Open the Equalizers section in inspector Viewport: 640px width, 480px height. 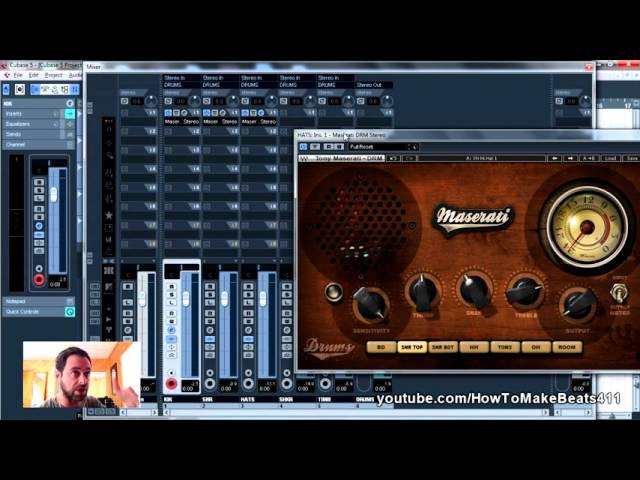coord(33,124)
